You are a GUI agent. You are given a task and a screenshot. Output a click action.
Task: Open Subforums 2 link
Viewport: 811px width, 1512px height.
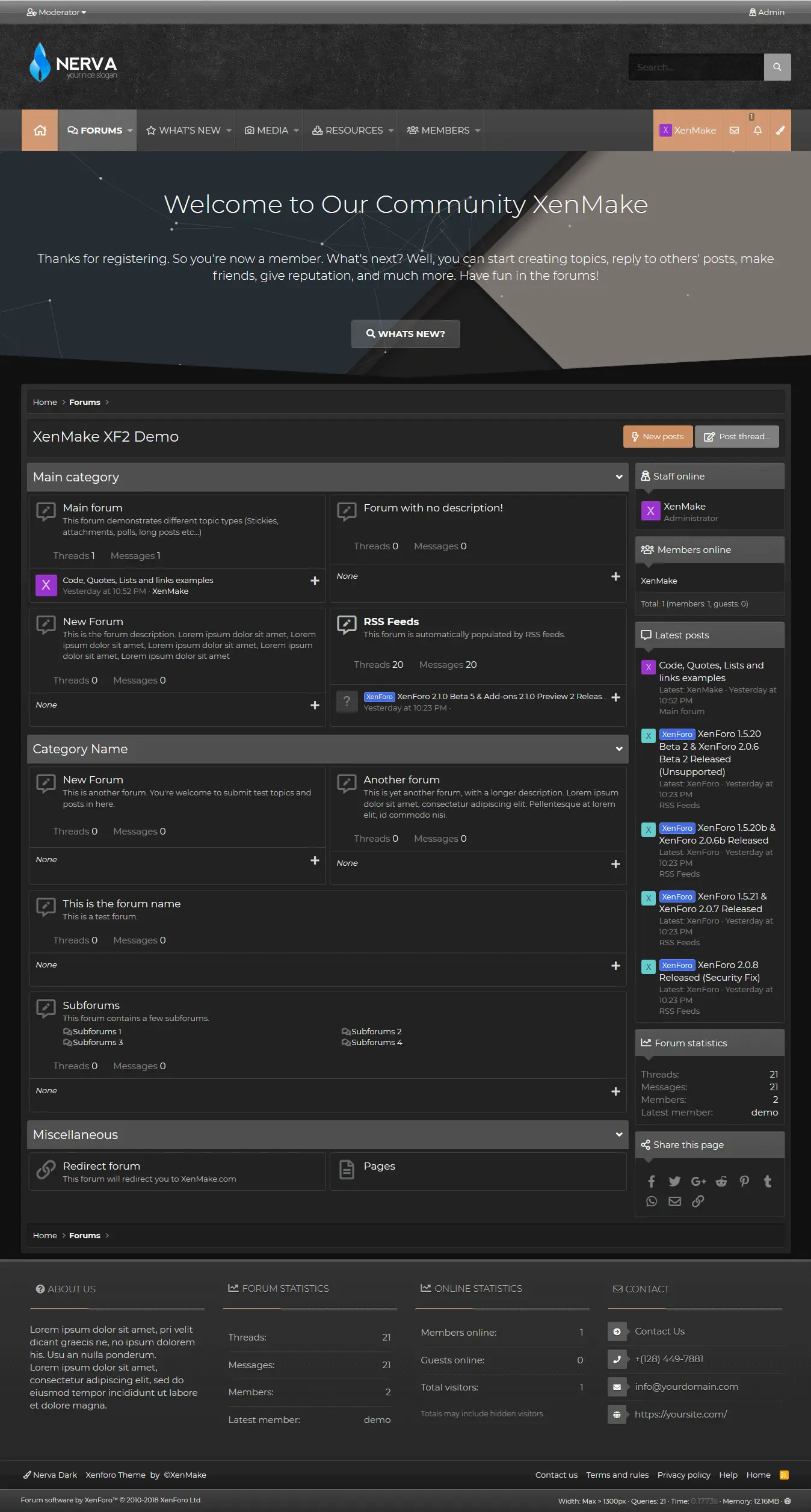coord(376,1031)
